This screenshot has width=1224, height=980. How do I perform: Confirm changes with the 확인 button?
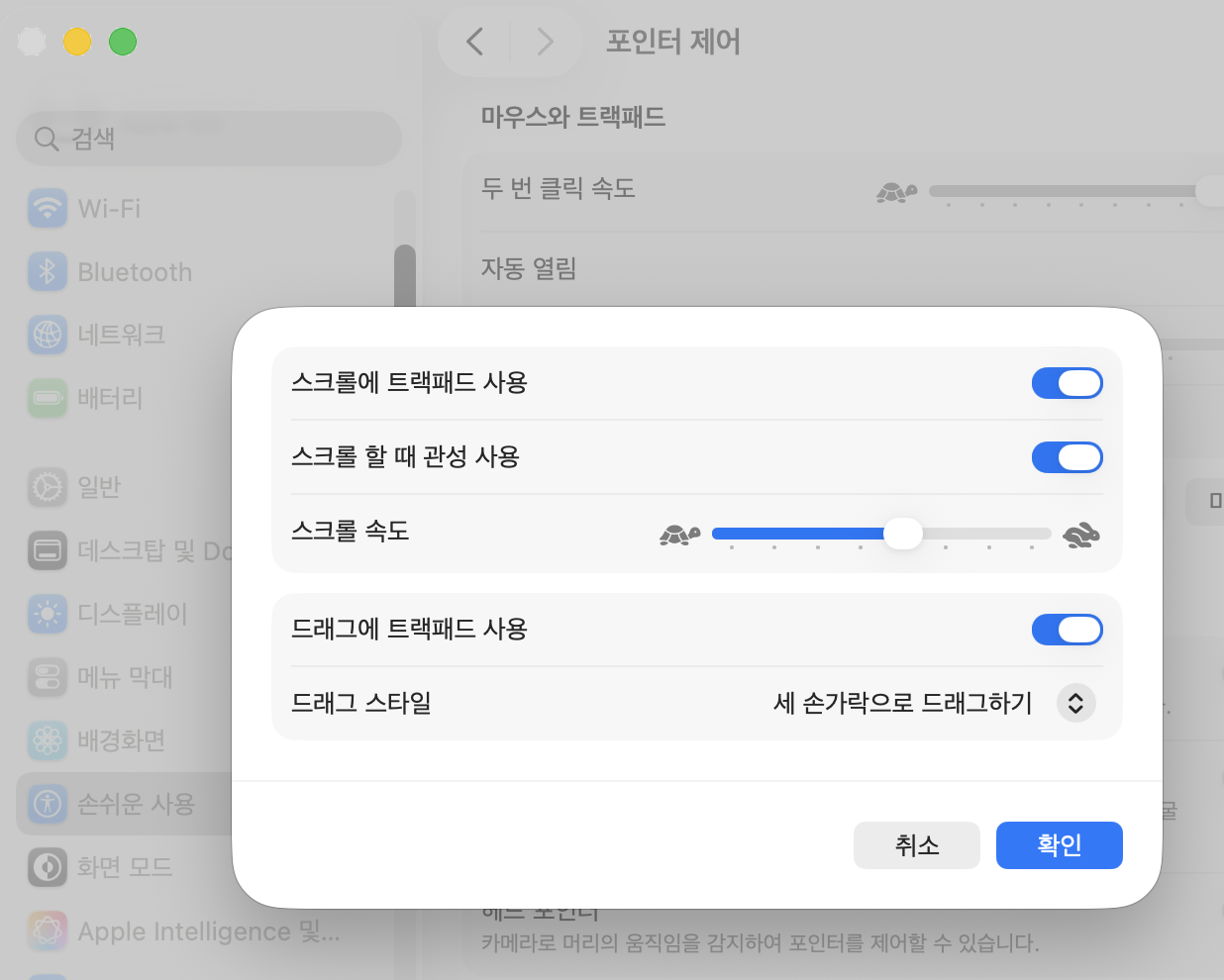pyautogui.click(x=1059, y=844)
